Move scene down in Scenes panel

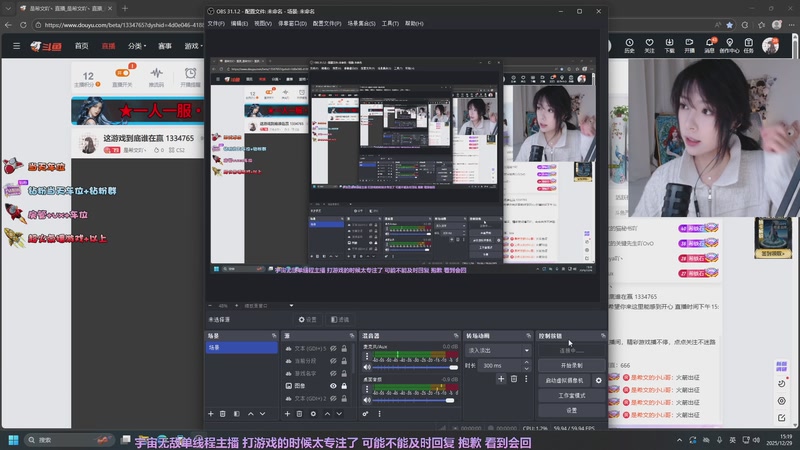[x=262, y=414]
